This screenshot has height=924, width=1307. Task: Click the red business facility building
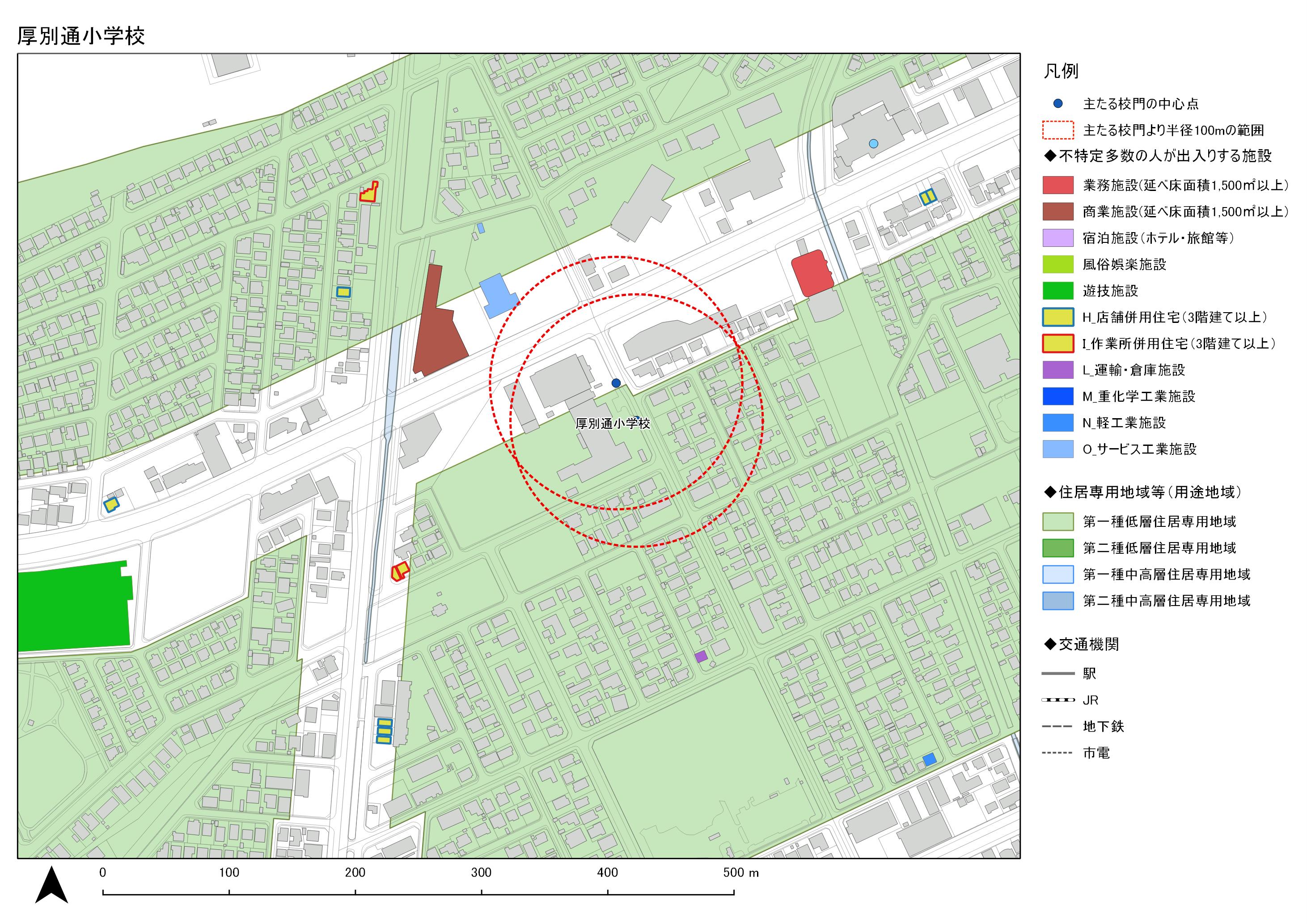coord(812,273)
